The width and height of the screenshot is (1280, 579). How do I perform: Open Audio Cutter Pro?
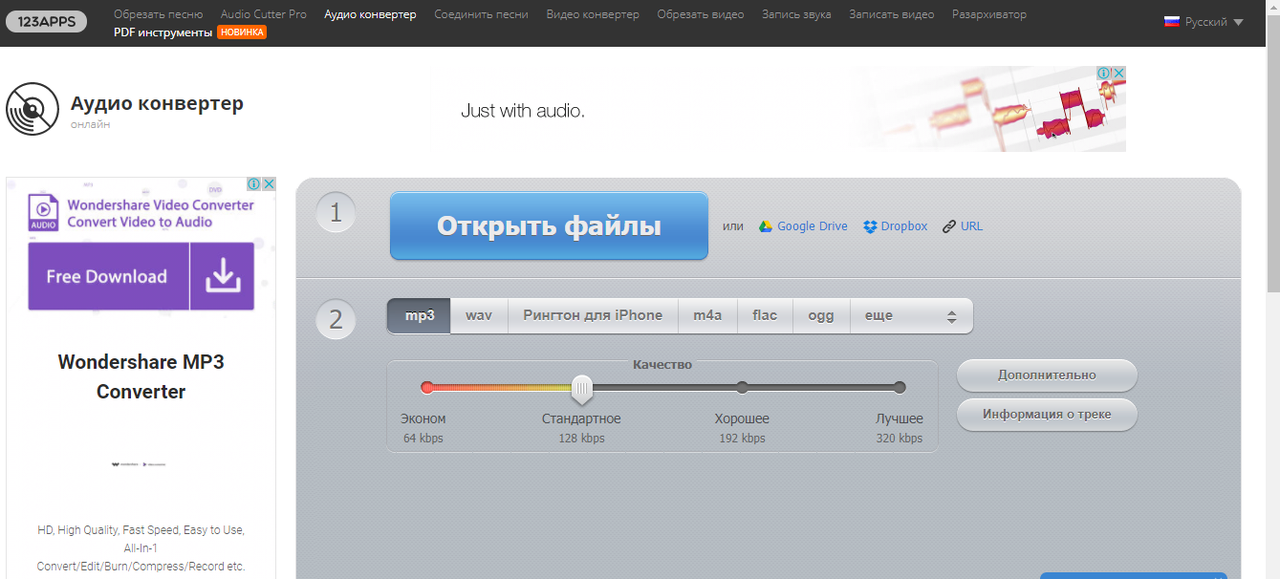click(x=264, y=14)
